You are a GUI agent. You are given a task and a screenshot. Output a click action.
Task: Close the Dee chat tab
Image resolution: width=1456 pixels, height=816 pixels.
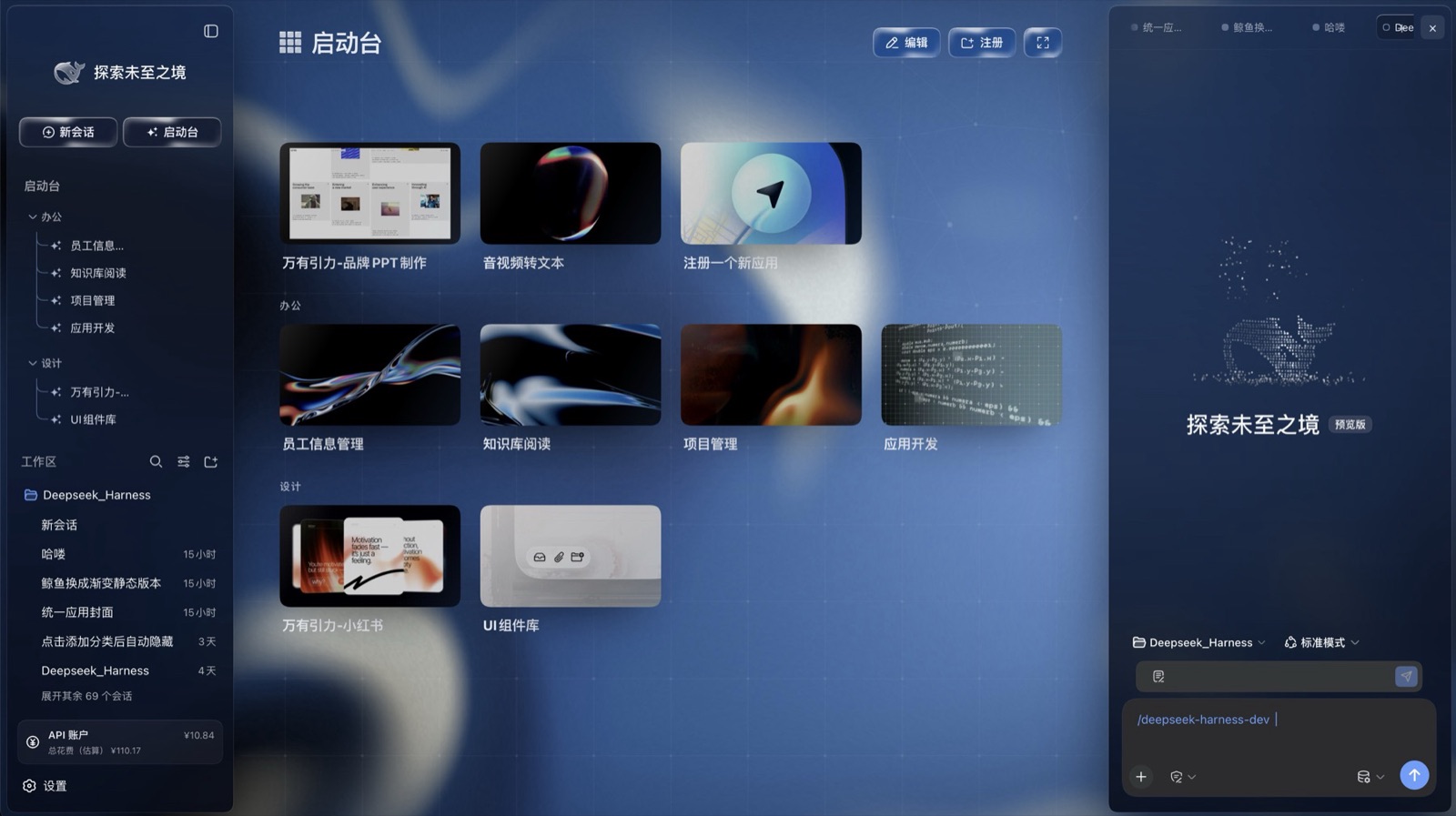1432,28
